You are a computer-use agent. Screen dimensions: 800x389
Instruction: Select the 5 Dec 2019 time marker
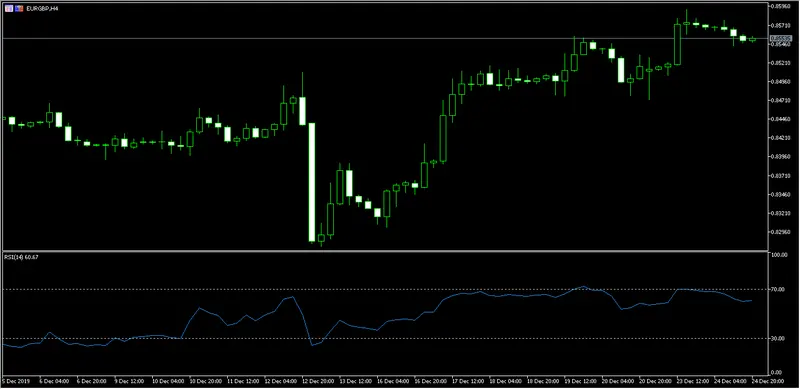point(16,381)
